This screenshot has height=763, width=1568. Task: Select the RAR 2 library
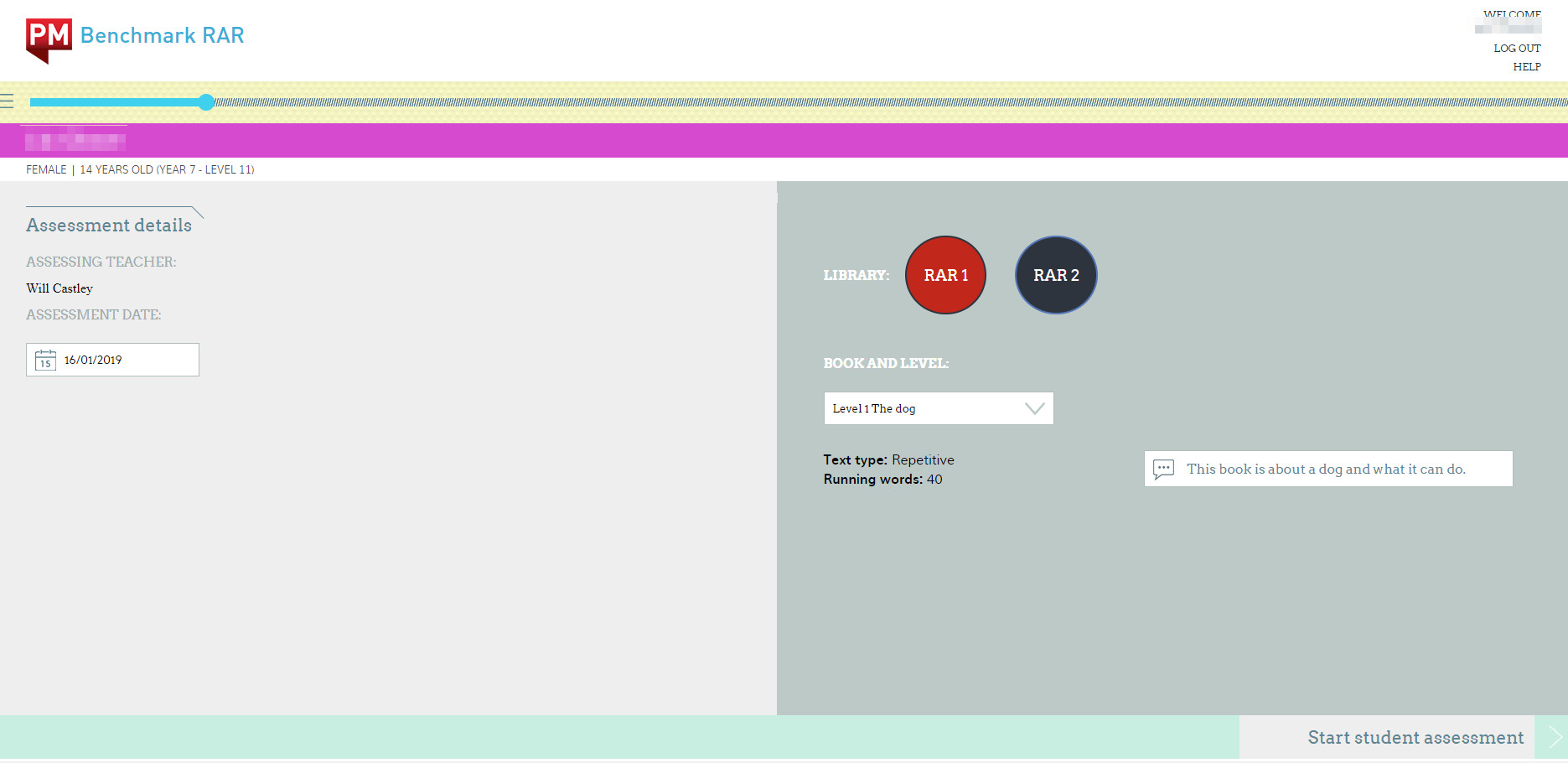point(1055,275)
